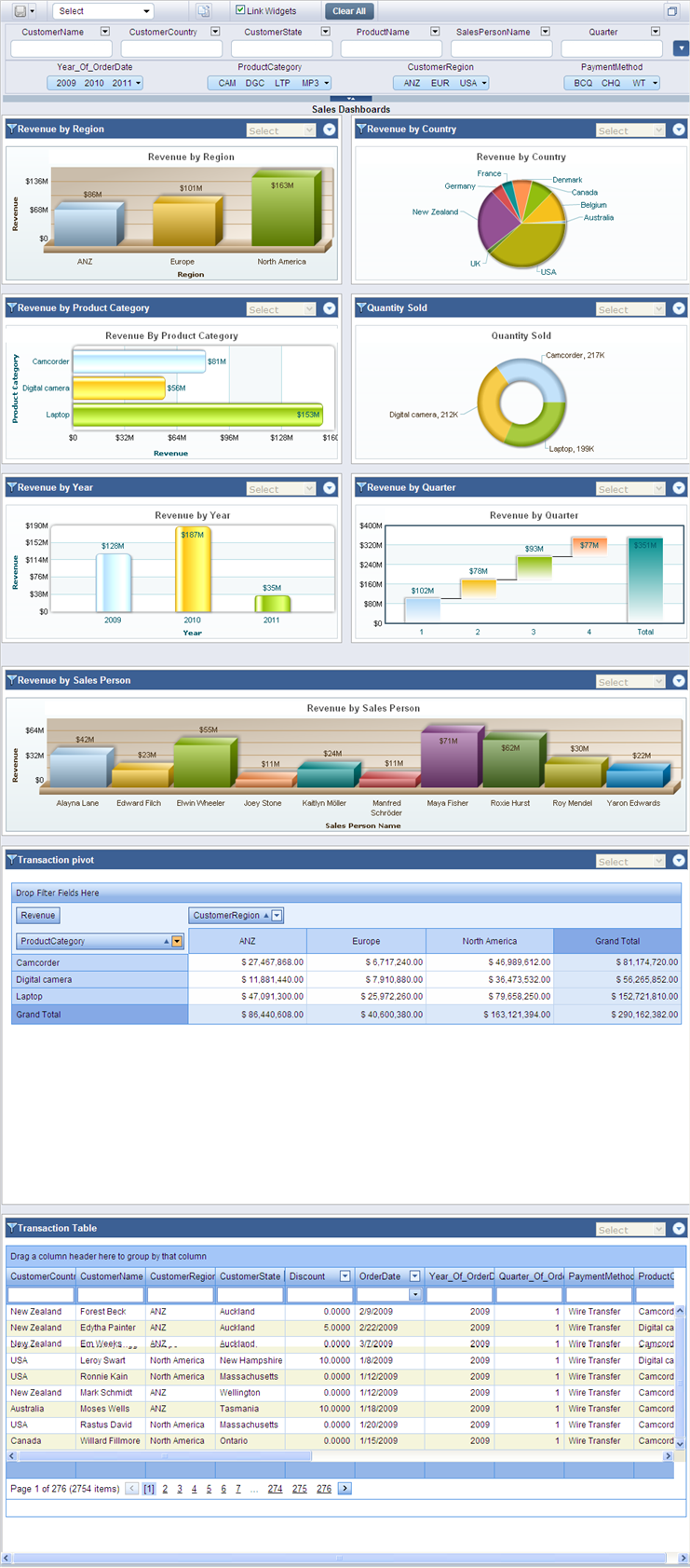The width and height of the screenshot is (690, 1568).
Task: Toggle the Link Widgets checkbox
Action: [x=240, y=10]
